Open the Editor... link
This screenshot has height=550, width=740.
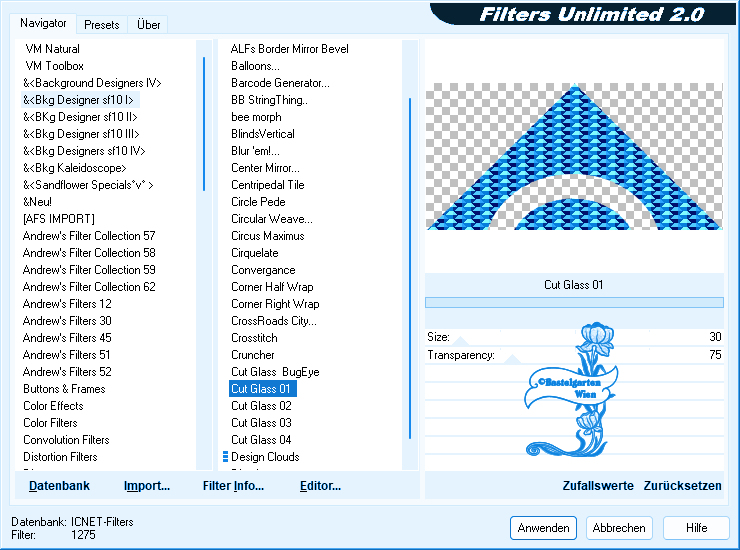pos(320,486)
